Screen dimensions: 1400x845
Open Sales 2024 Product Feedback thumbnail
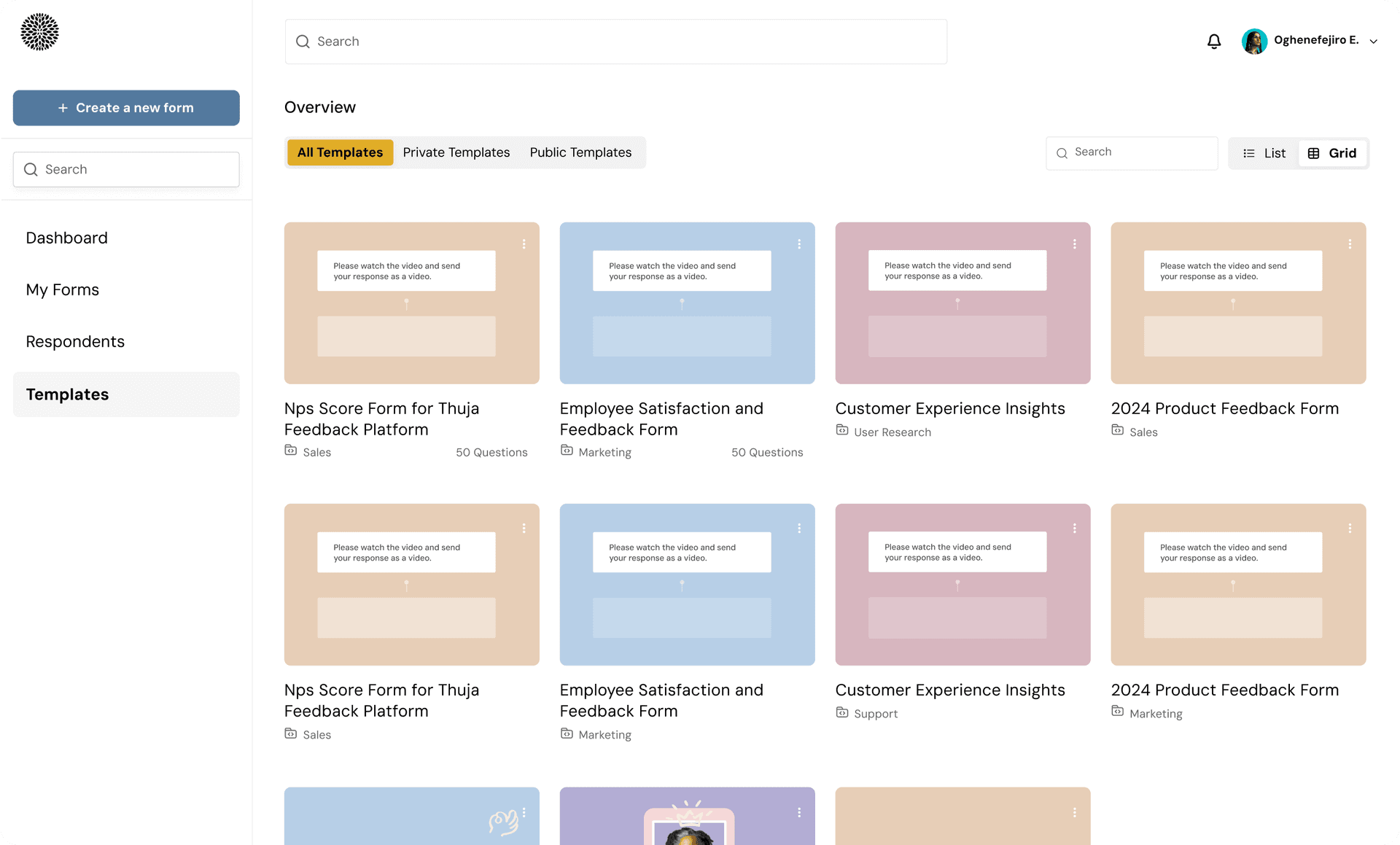point(1239,303)
